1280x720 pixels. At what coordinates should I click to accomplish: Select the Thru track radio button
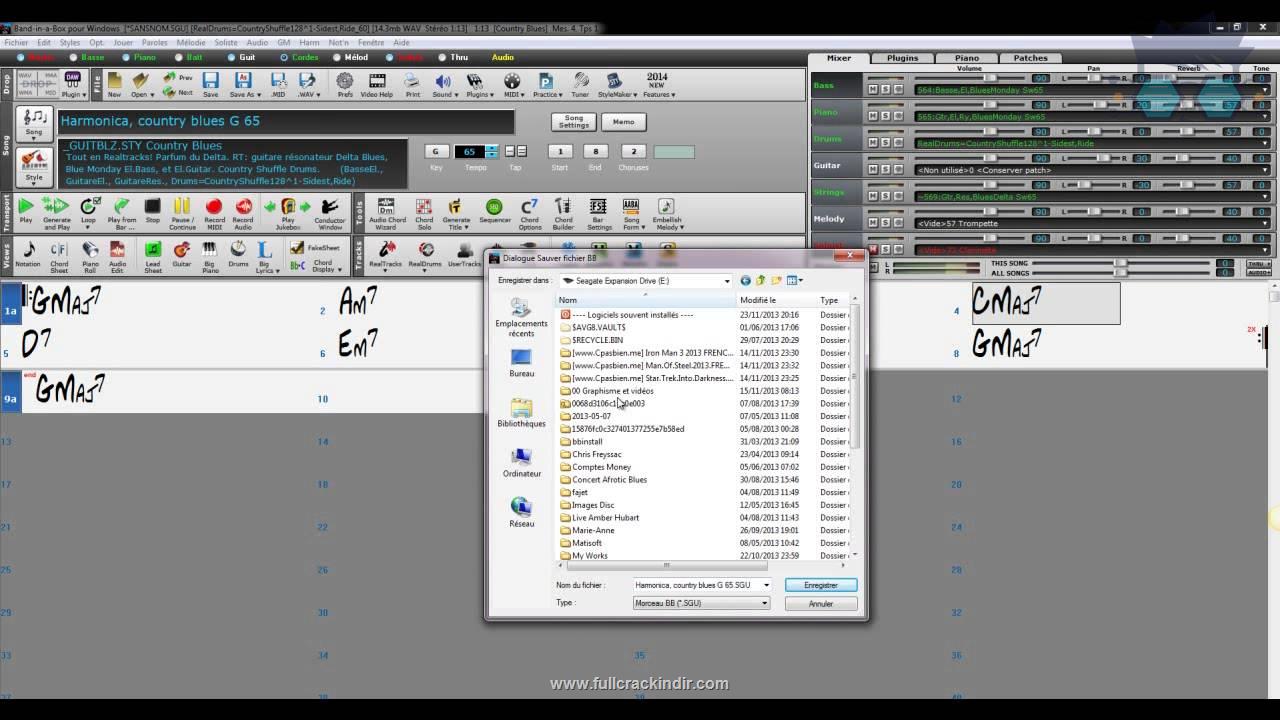click(x=442, y=58)
